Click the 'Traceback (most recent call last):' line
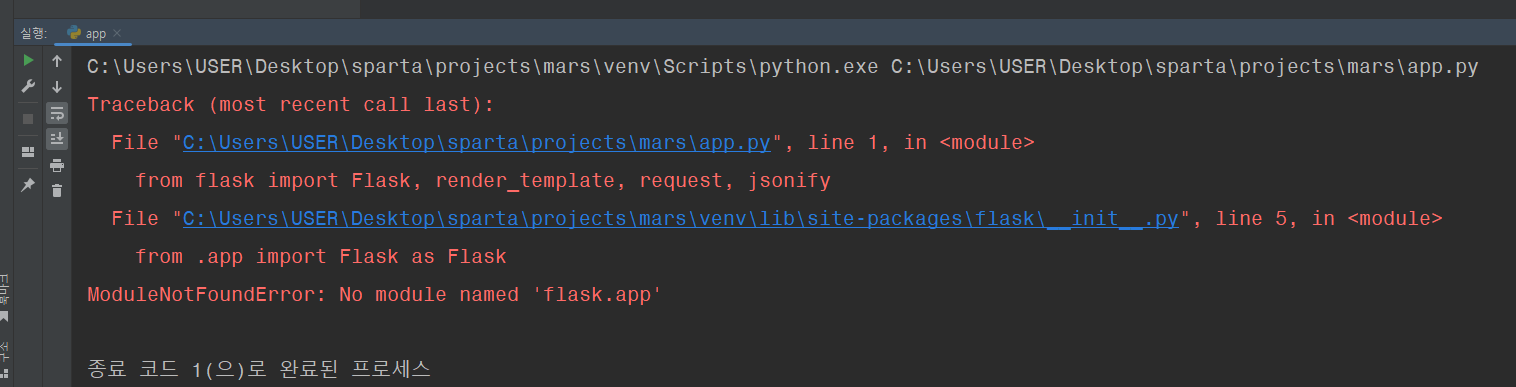The image size is (1516, 387). tap(291, 105)
